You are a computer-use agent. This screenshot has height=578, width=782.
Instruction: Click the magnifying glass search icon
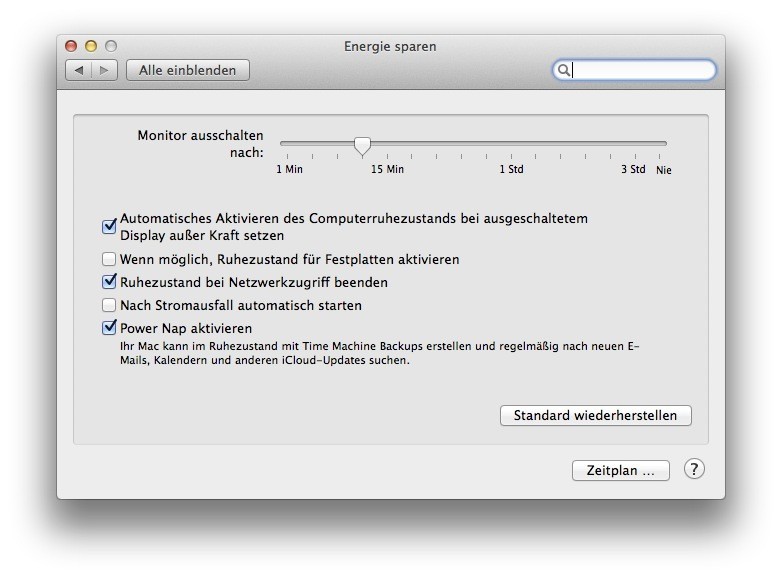pos(564,70)
